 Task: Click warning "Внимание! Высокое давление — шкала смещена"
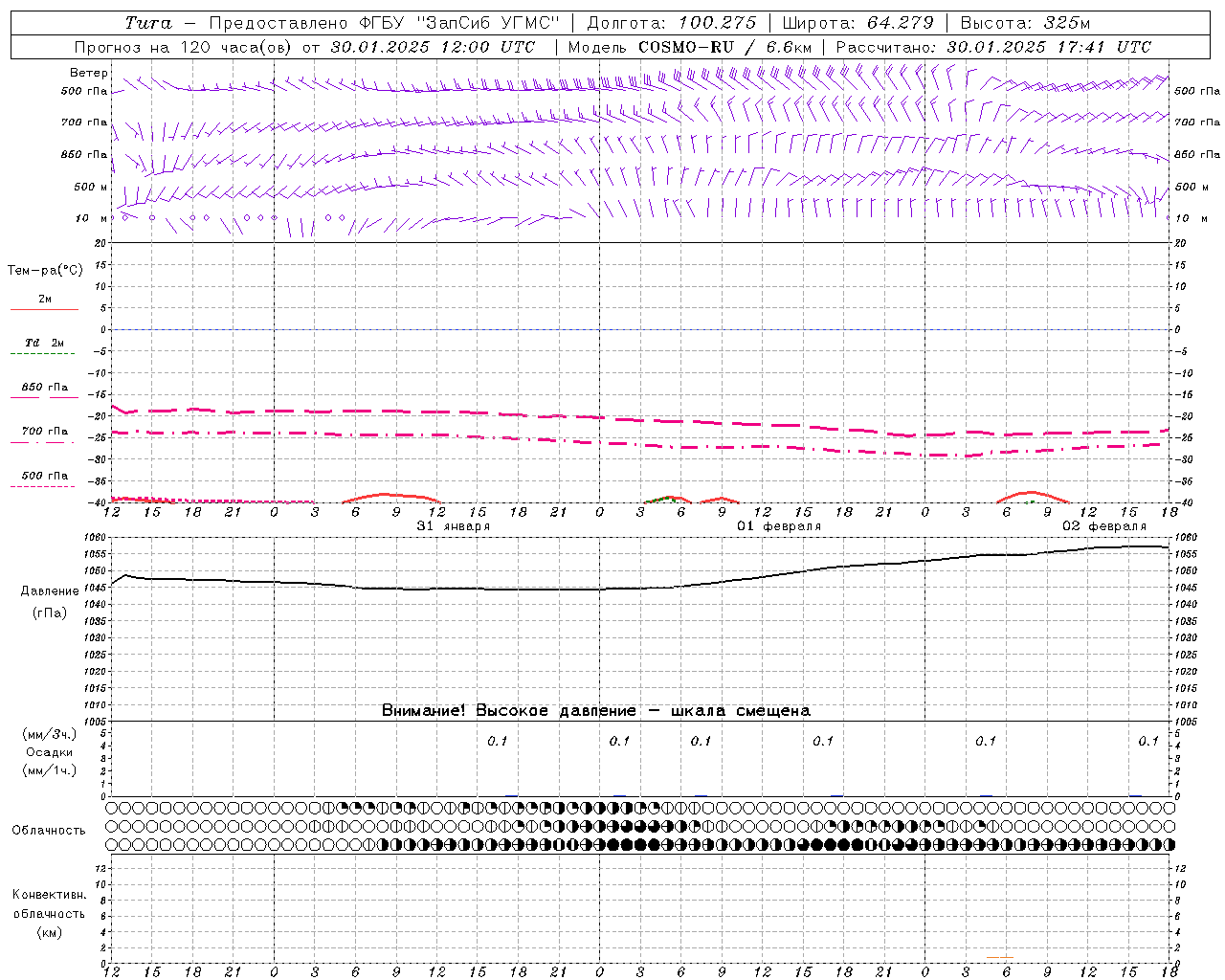pyautogui.click(x=595, y=711)
